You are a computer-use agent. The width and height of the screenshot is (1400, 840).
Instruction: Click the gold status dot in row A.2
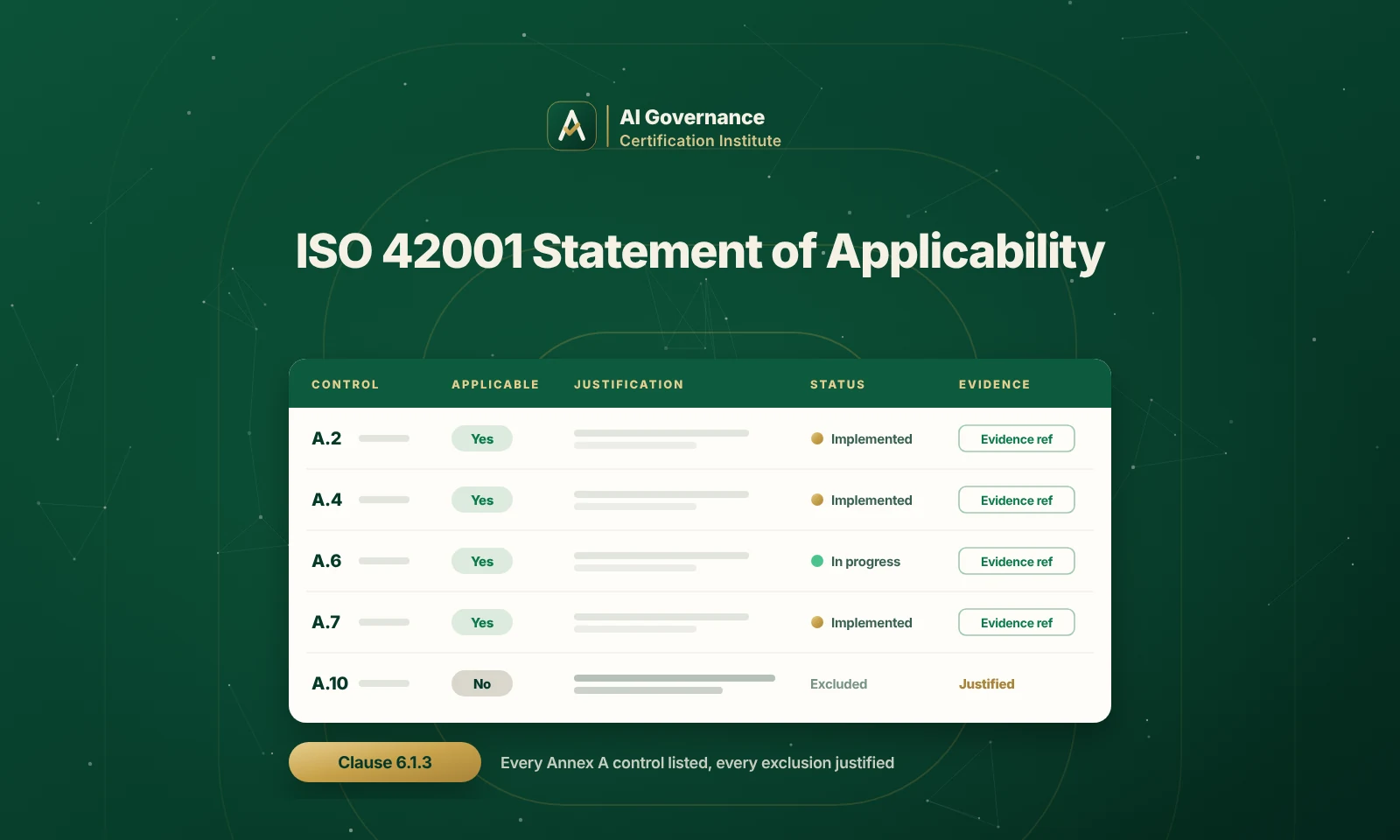pyautogui.click(x=817, y=438)
